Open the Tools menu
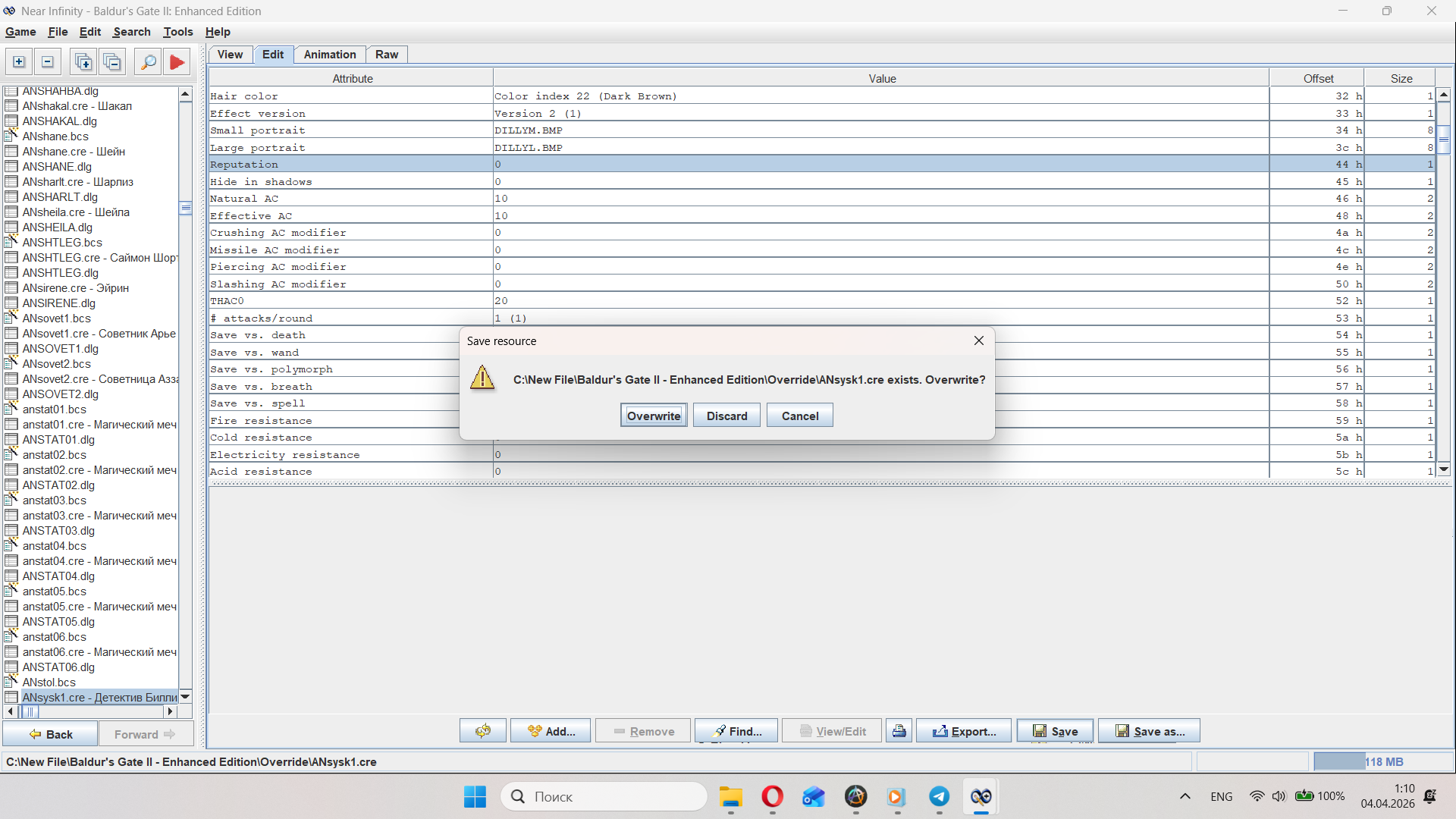This screenshot has height=819, width=1456. [x=177, y=32]
